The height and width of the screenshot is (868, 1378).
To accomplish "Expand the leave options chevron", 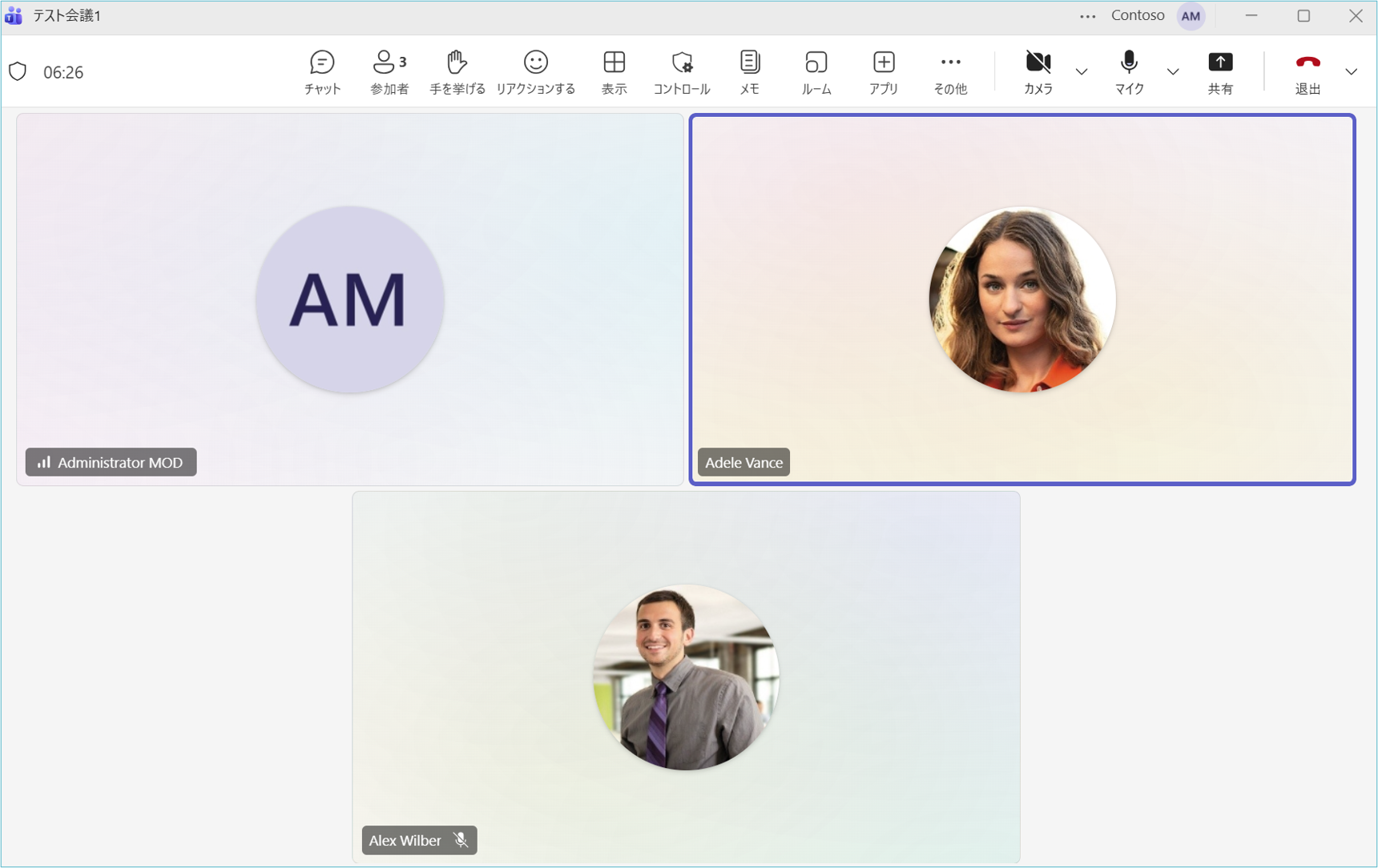I will (1352, 72).
